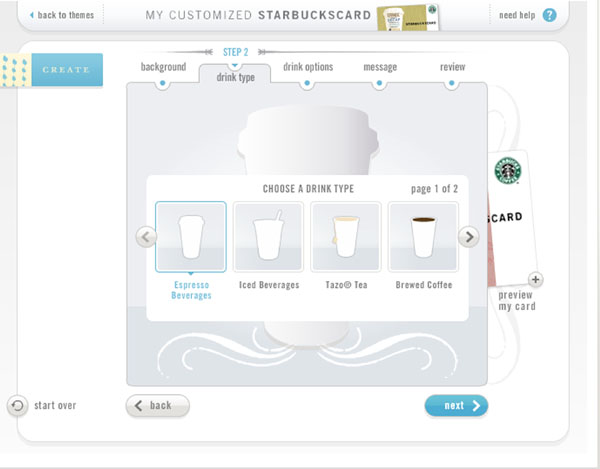Screen dimensions: 600x469
Task: Go to previous page of drink types
Action: click(x=146, y=237)
